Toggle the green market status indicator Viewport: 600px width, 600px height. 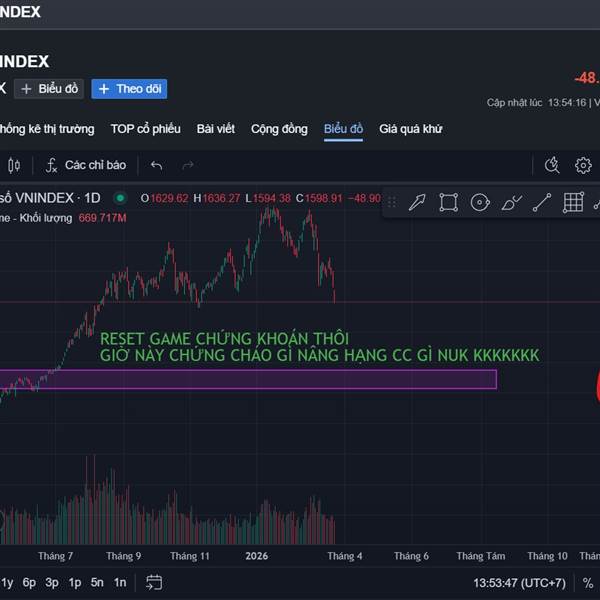(120, 198)
